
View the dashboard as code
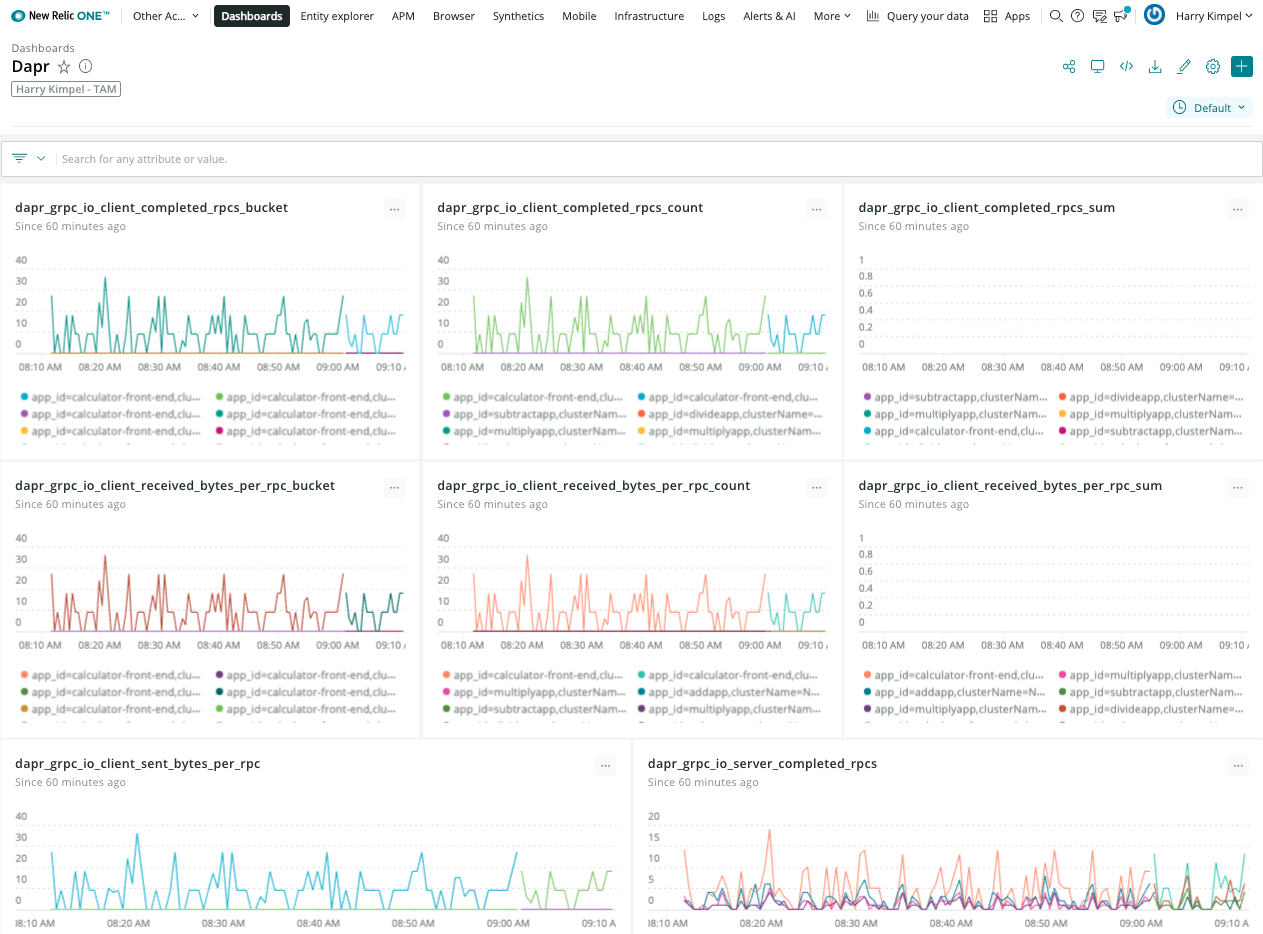pyautogui.click(x=1126, y=66)
